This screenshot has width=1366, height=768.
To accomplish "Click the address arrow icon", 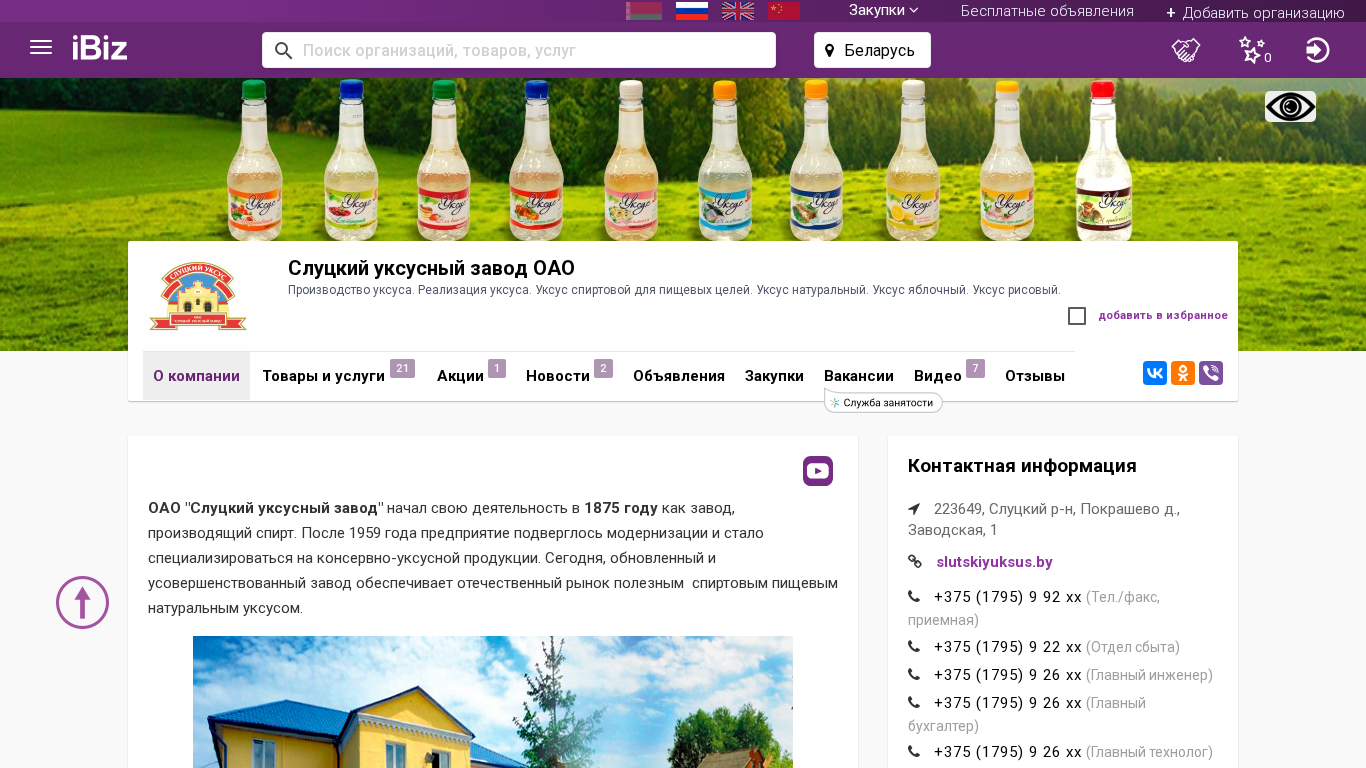I will tap(914, 508).
